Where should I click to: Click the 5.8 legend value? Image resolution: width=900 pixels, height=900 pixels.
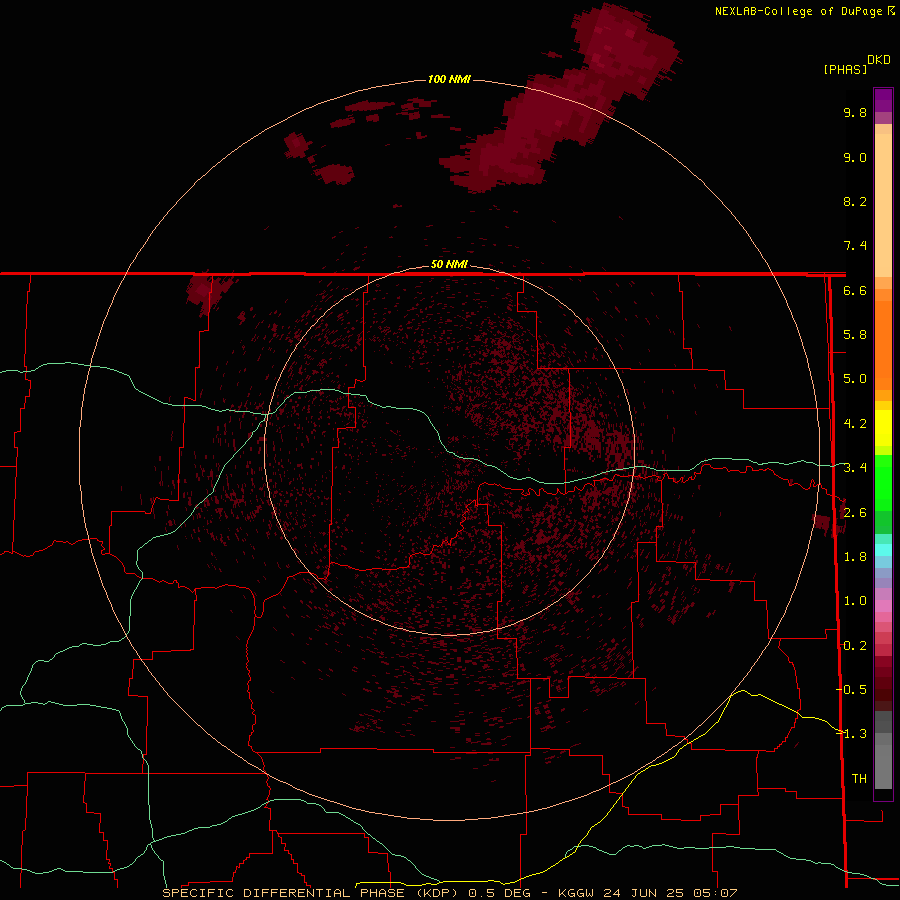tap(855, 335)
